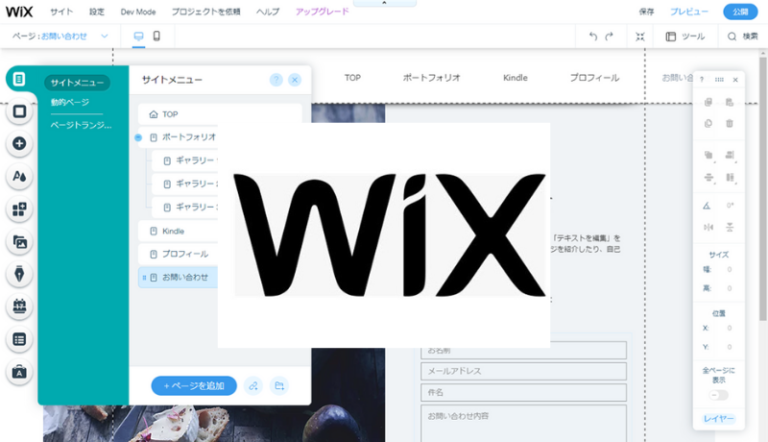Screen dimensions: 768x442
Task: Click the blue 公開 publish button
Action: click(x=741, y=12)
